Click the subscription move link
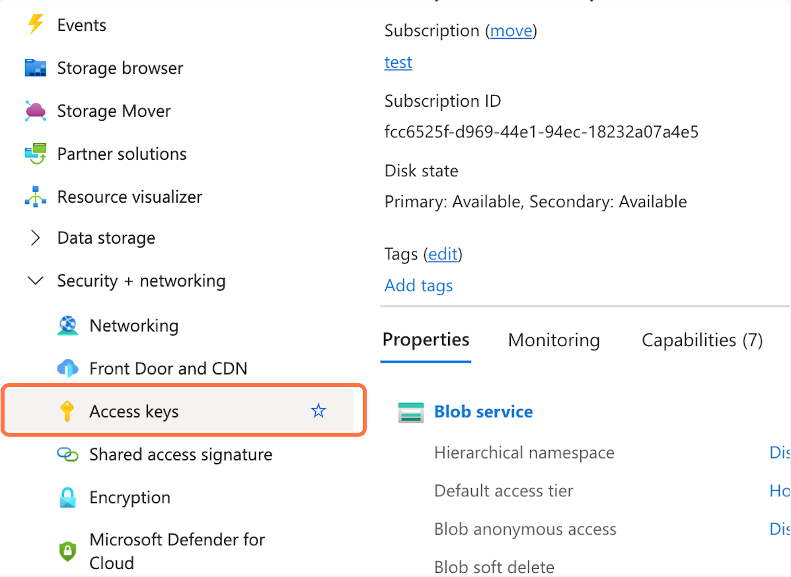 tap(511, 31)
